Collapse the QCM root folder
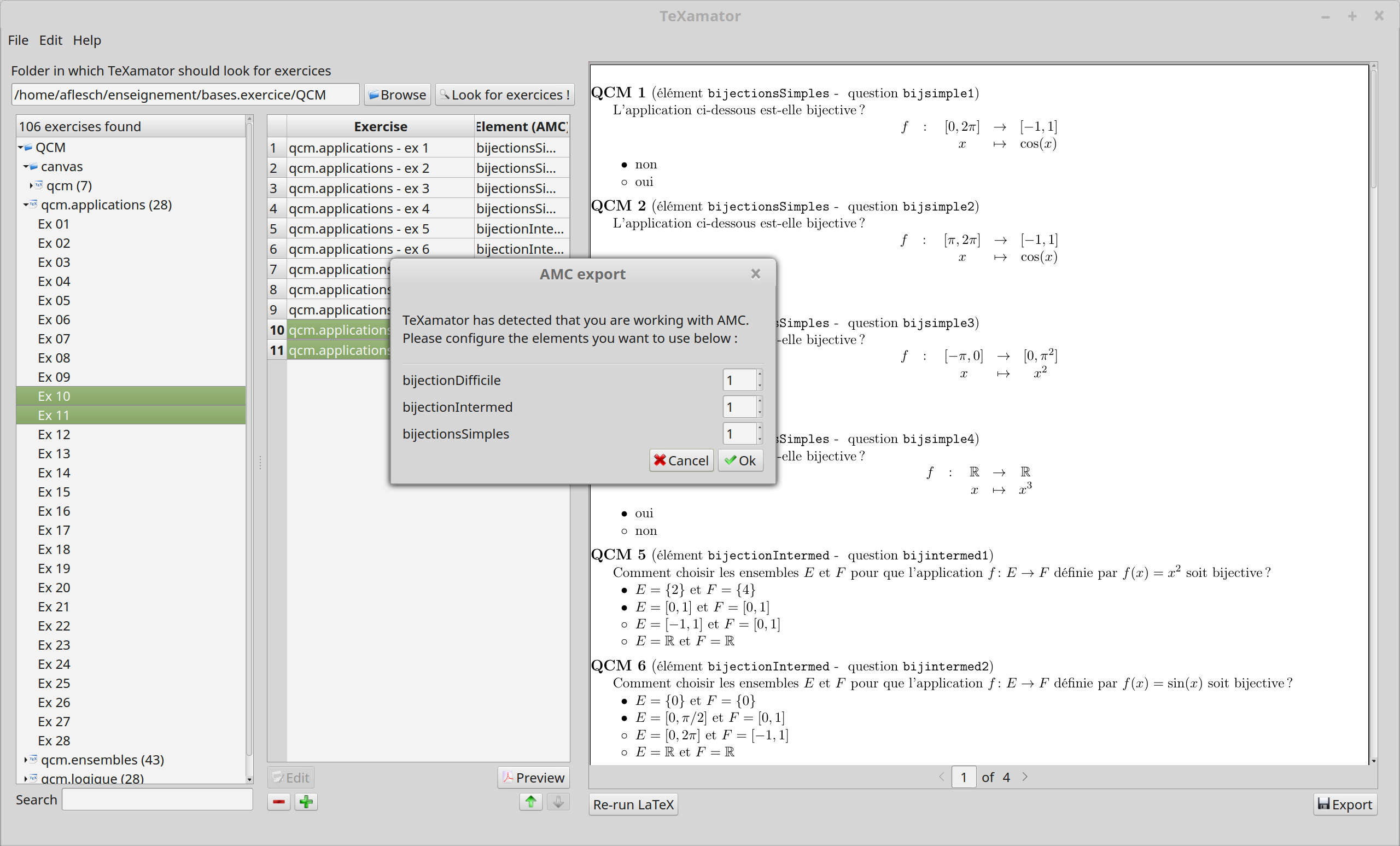Viewport: 1400px width, 846px height. click(20, 148)
